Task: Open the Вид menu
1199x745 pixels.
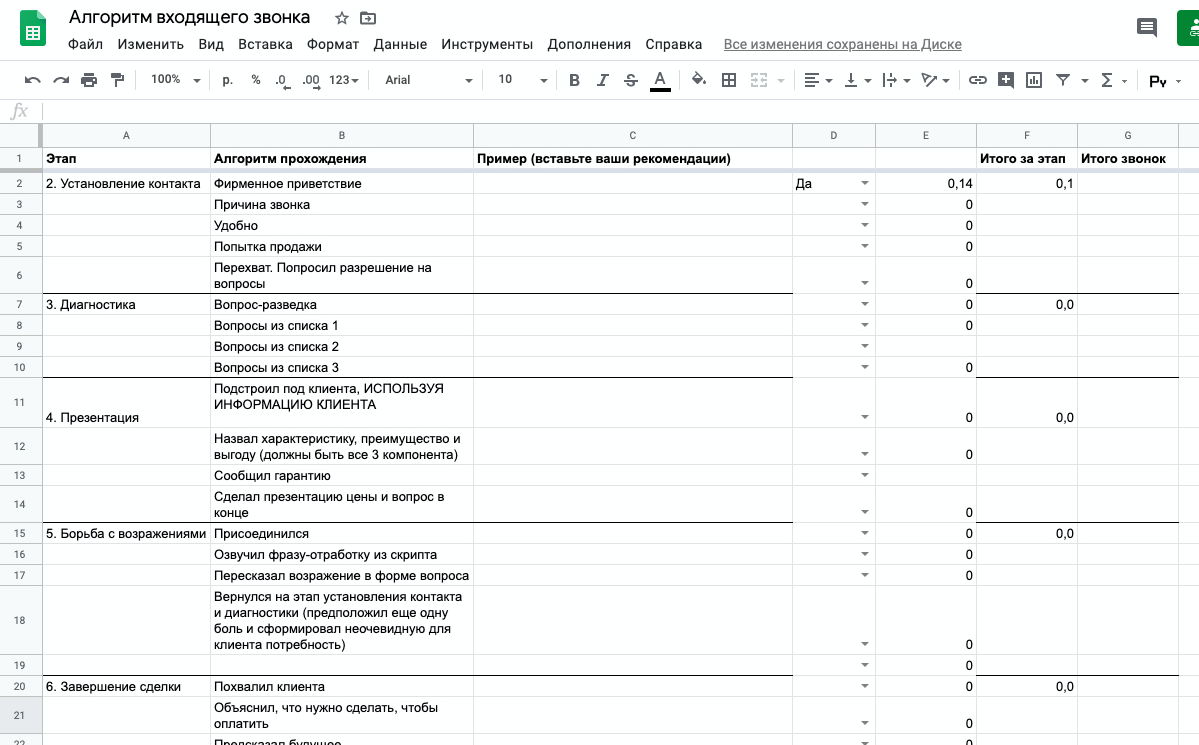Action: (211, 44)
